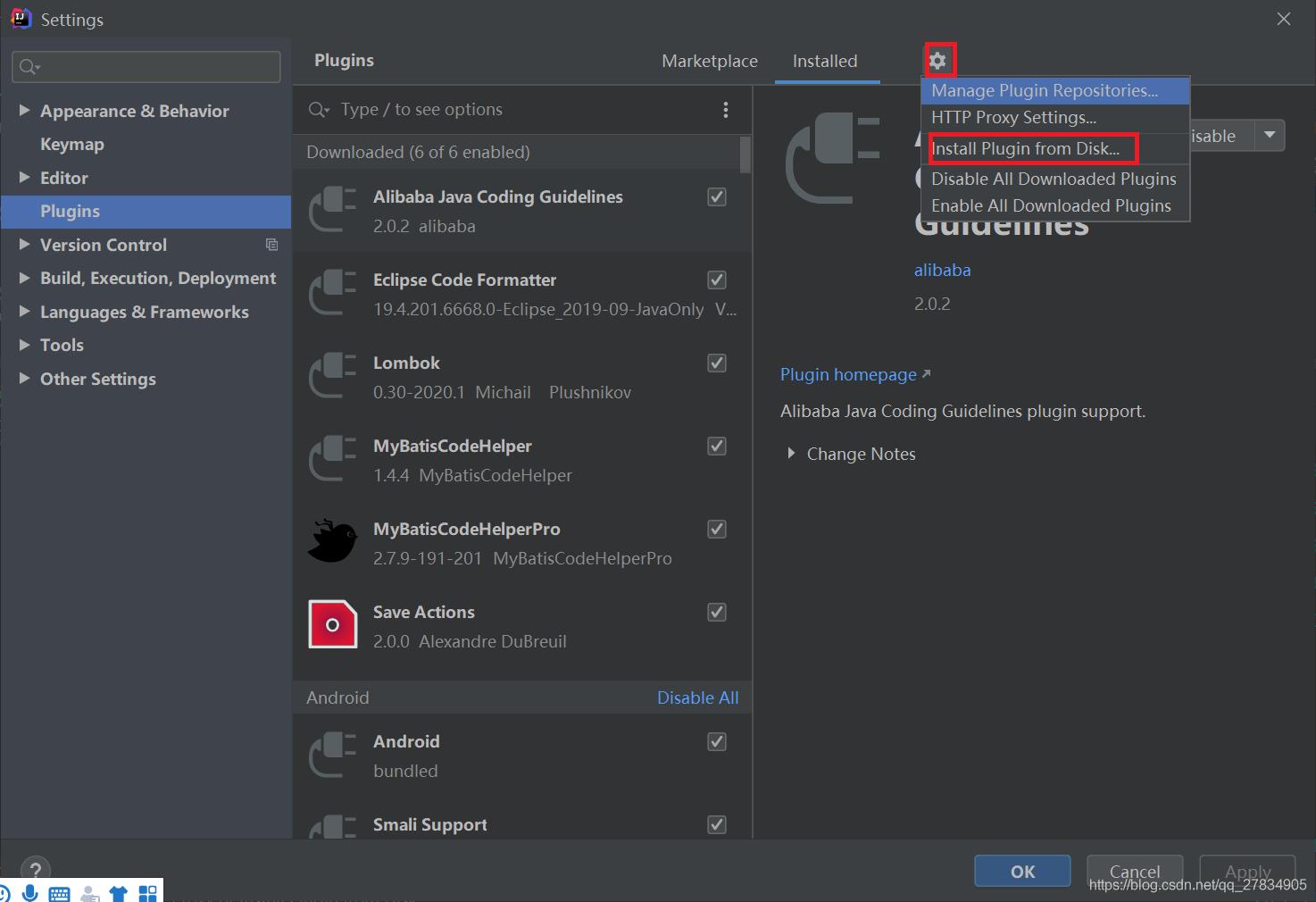Click the keyboard icon in the bottom toolbar
This screenshot has width=1316, height=902.
pyautogui.click(x=60, y=893)
